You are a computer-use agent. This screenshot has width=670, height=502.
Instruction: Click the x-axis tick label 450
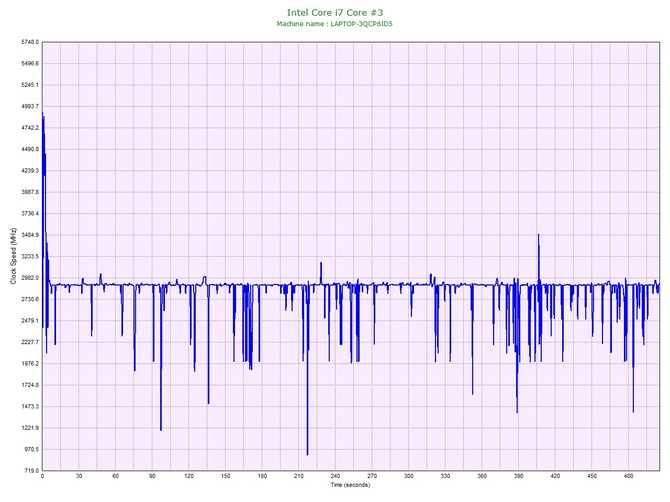click(x=592, y=476)
